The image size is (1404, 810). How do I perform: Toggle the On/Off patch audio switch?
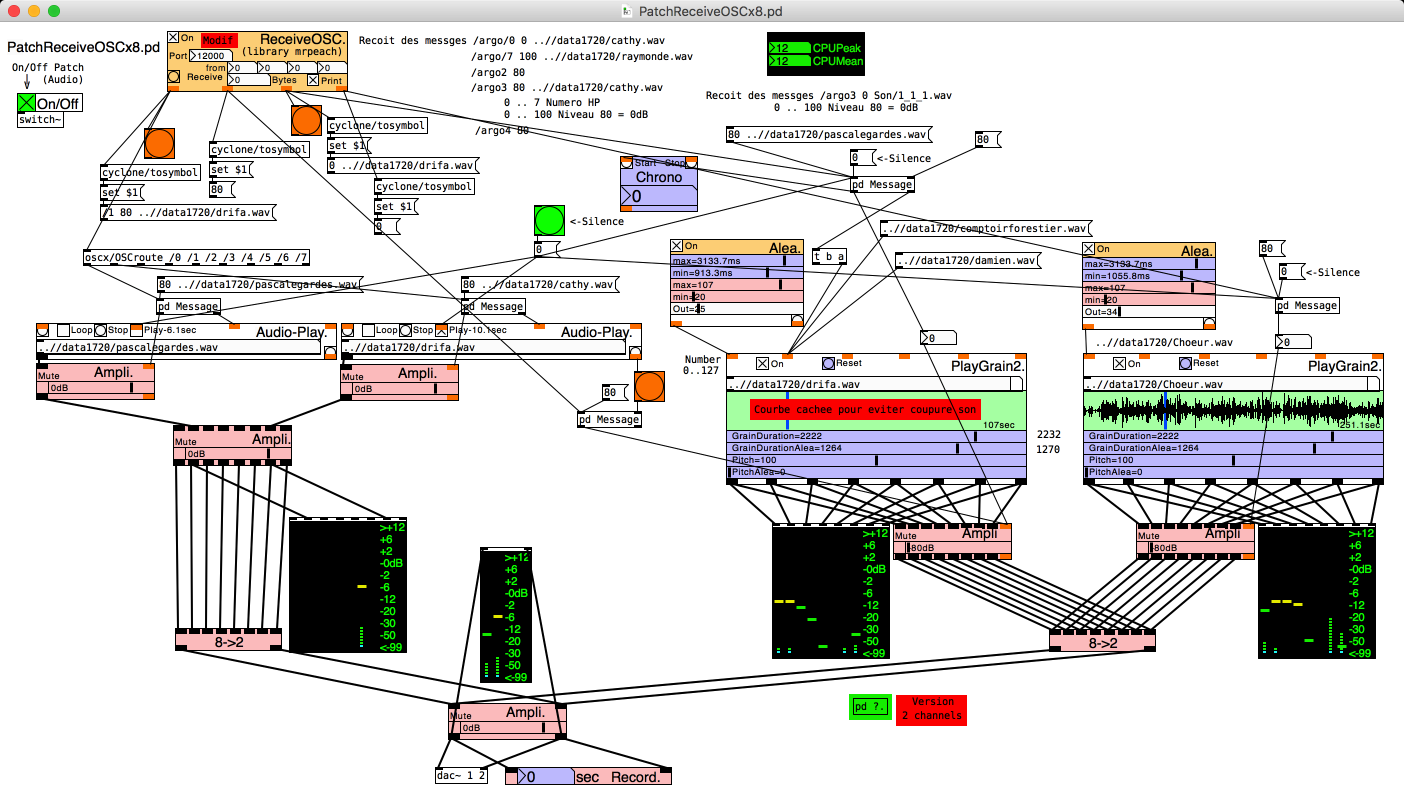click(26, 103)
